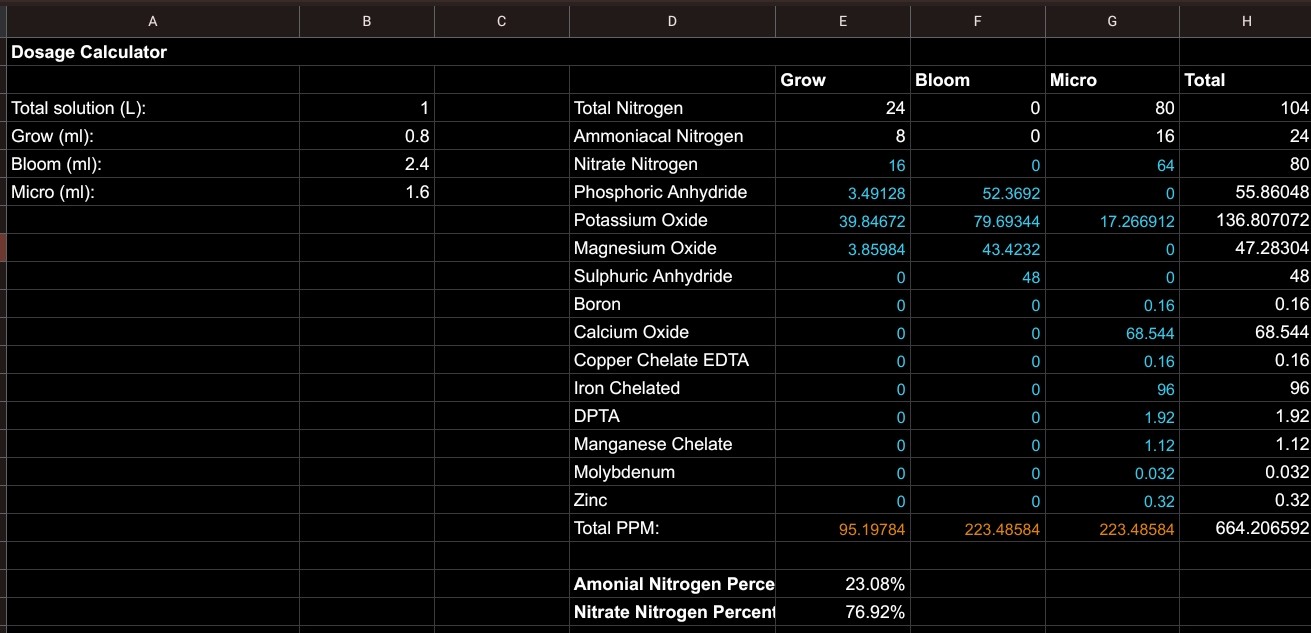This screenshot has height=633, width=1311.
Task: Click the Total PPM sum 664.206592
Action: pyautogui.click(x=1245, y=528)
